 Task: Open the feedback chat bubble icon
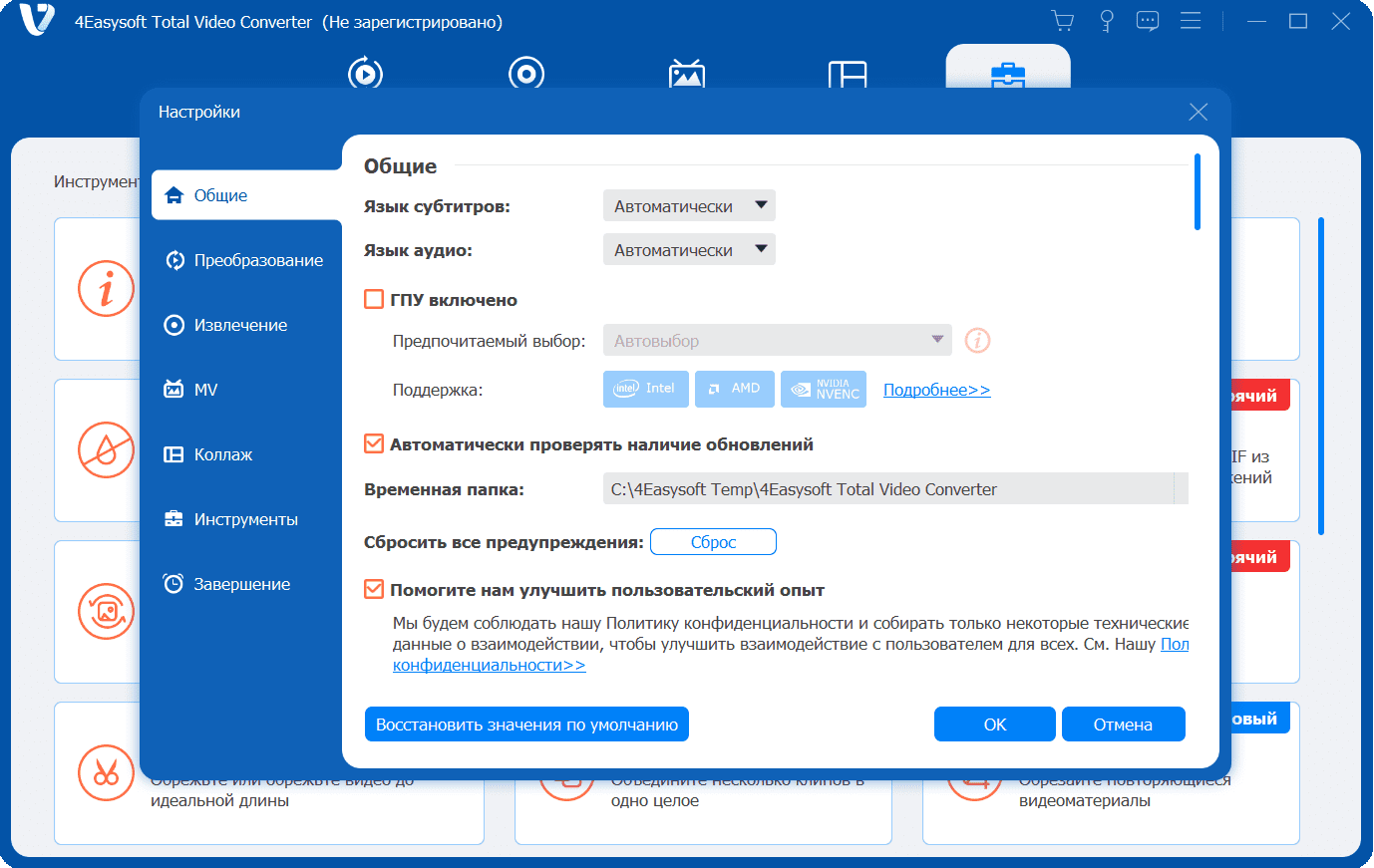click(1148, 21)
